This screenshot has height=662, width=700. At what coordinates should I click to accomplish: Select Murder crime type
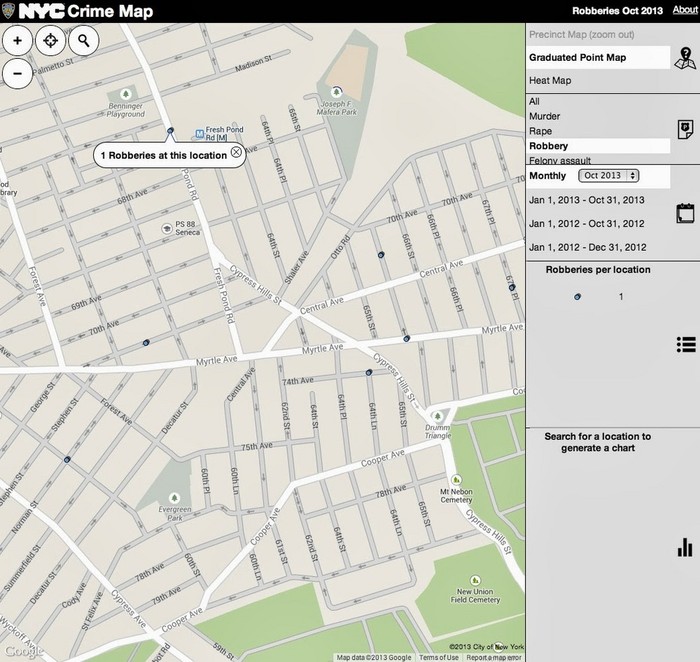tap(544, 117)
